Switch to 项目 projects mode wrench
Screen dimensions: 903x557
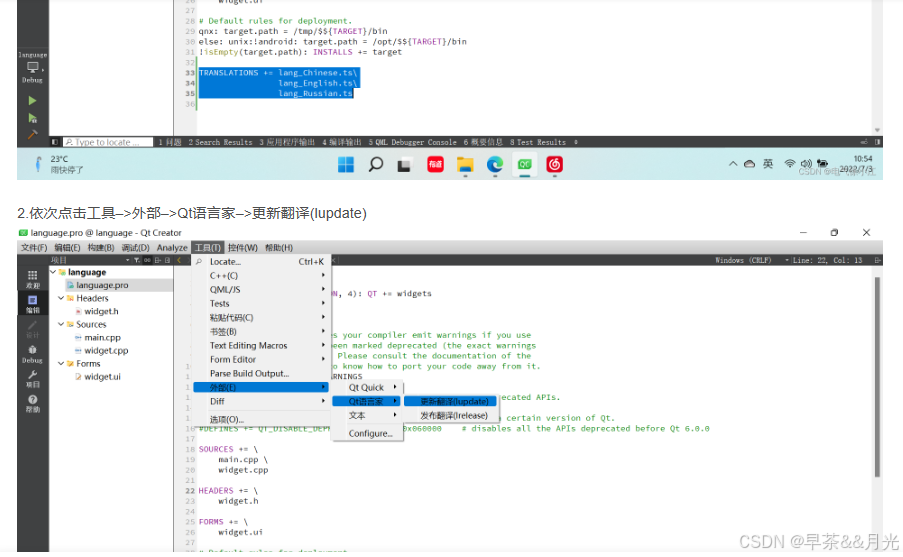[32, 378]
